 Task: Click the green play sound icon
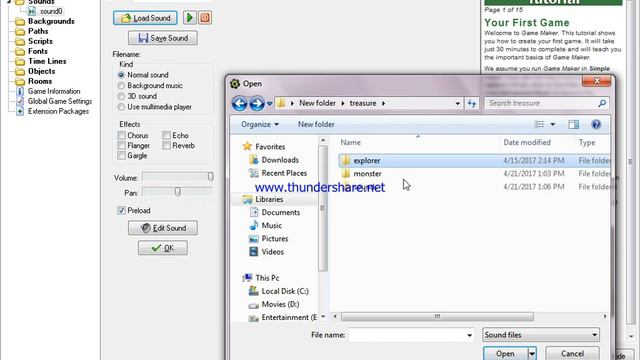coord(189,18)
